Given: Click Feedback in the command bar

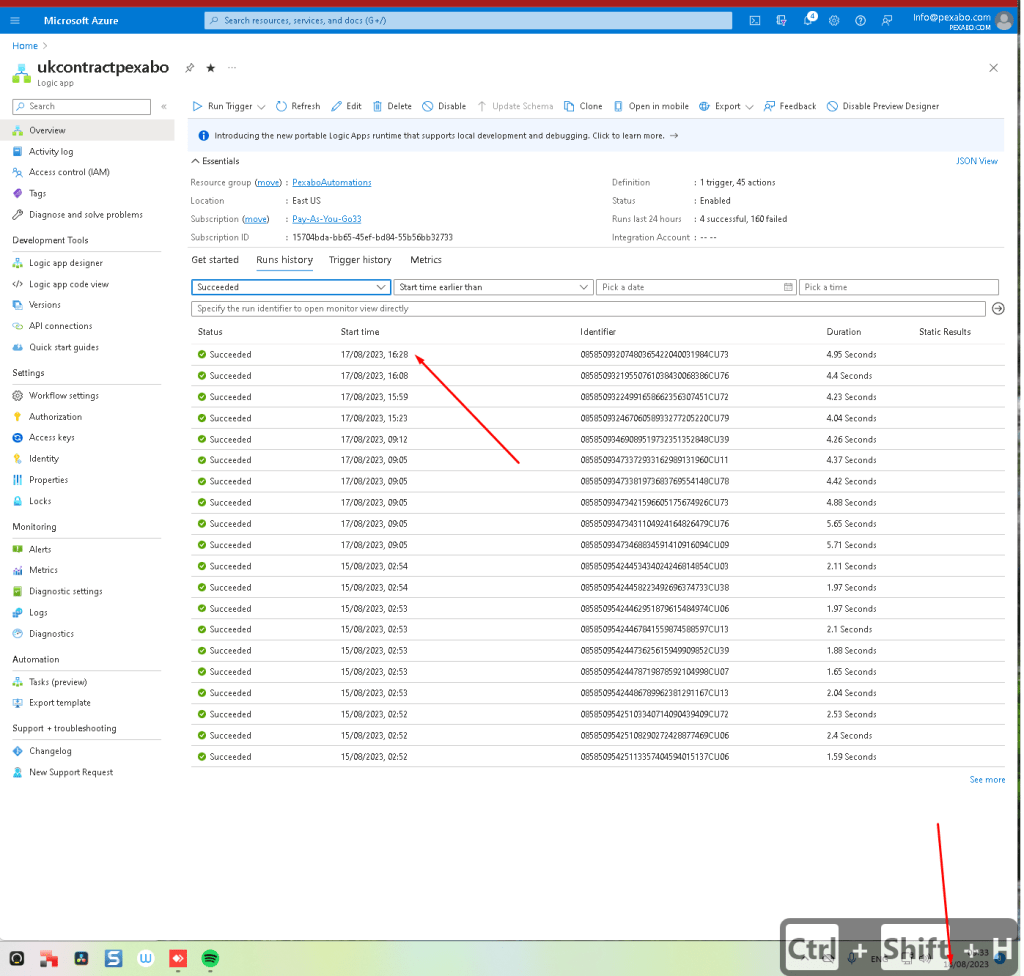Looking at the screenshot, I should [790, 106].
